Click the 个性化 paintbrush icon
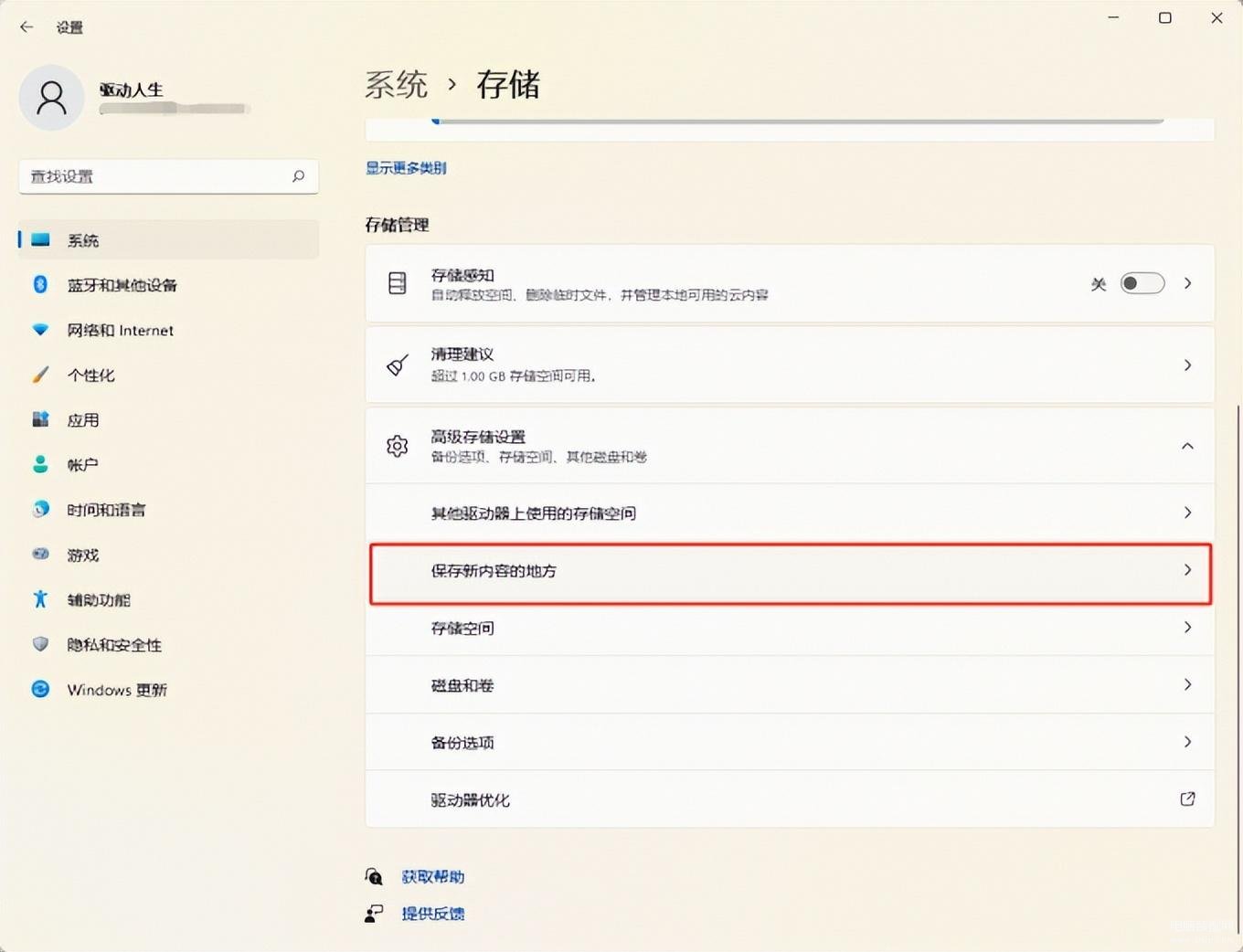This screenshot has height=952, width=1243. (x=40, y=375)
